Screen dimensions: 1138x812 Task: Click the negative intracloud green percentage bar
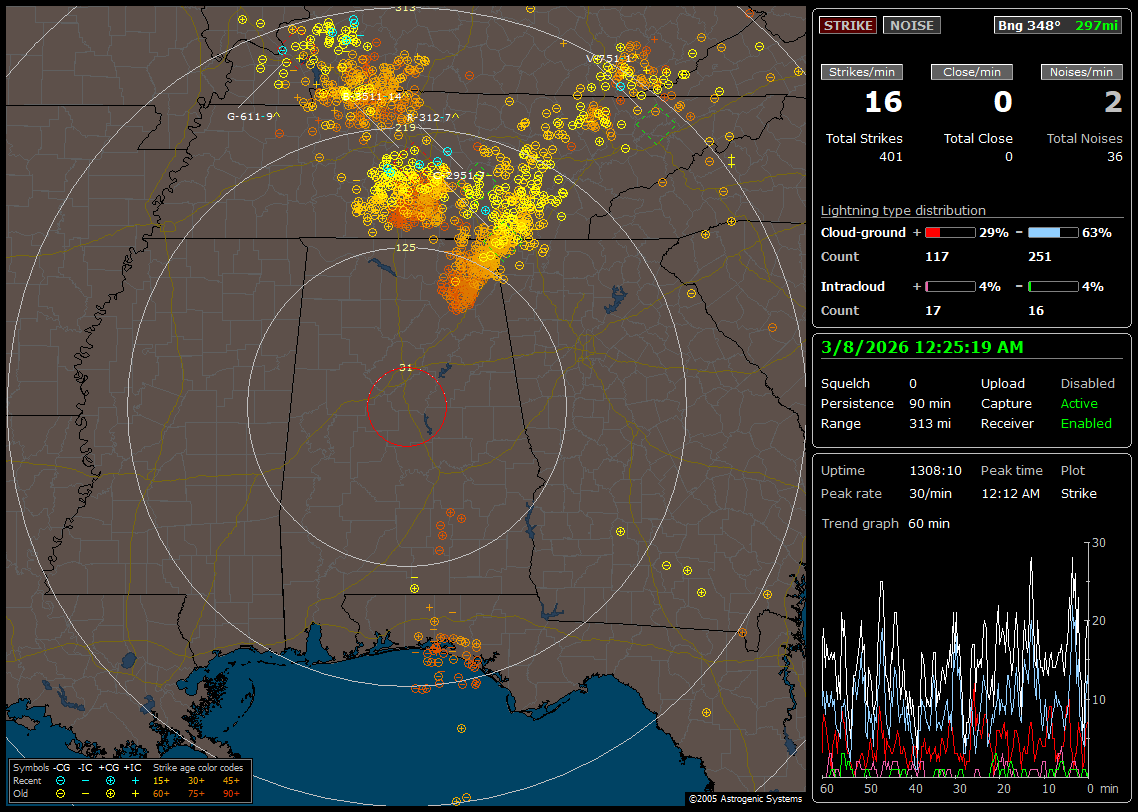(x=1053, y=287)
